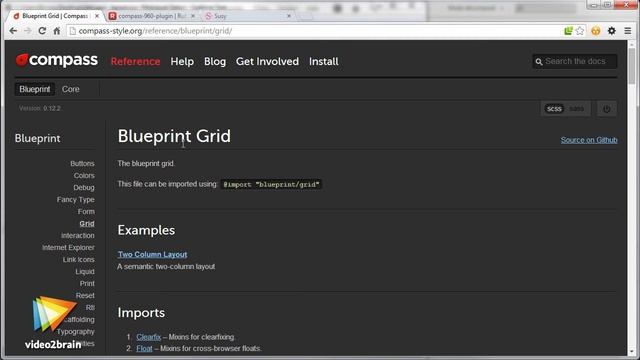Toggle the page theme power icon
This screenshot has height=360, width=640.
pos(607,109)
